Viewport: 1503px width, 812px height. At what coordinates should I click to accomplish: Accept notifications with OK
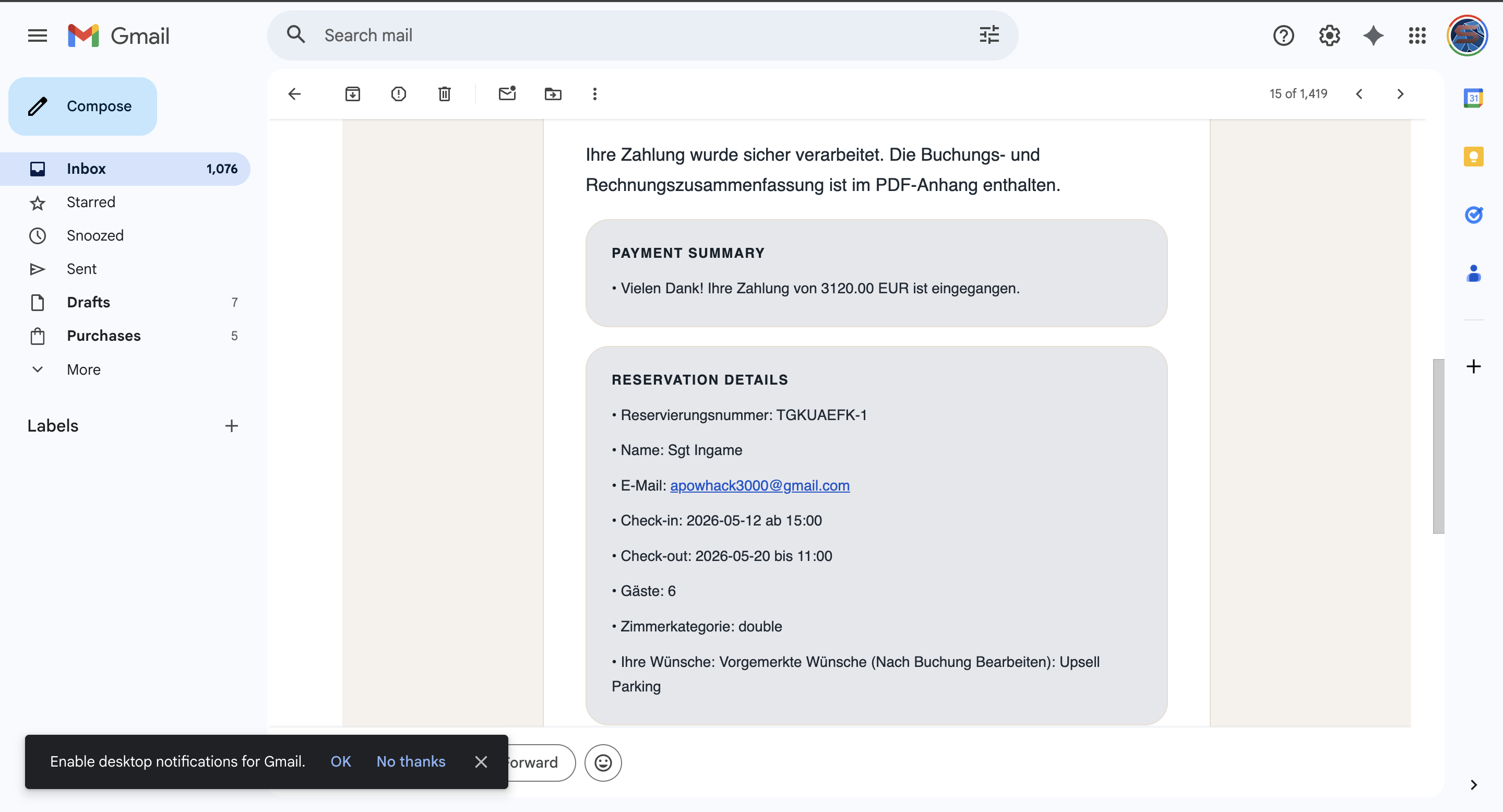pos(341,761)
